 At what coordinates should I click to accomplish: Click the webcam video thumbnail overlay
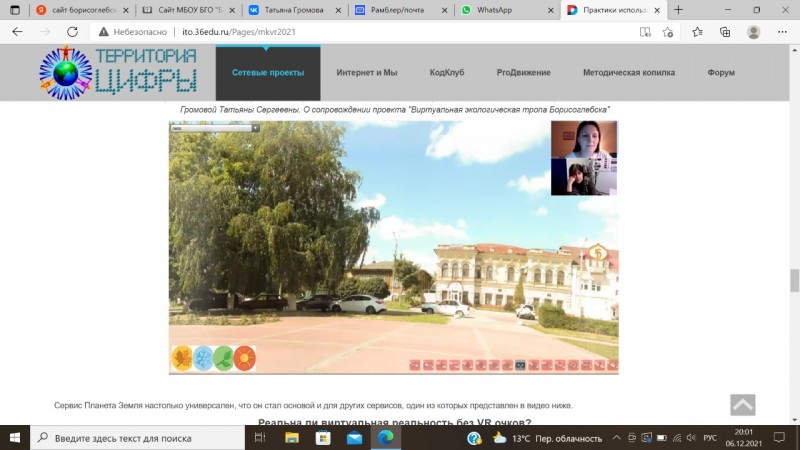point(584,158)
